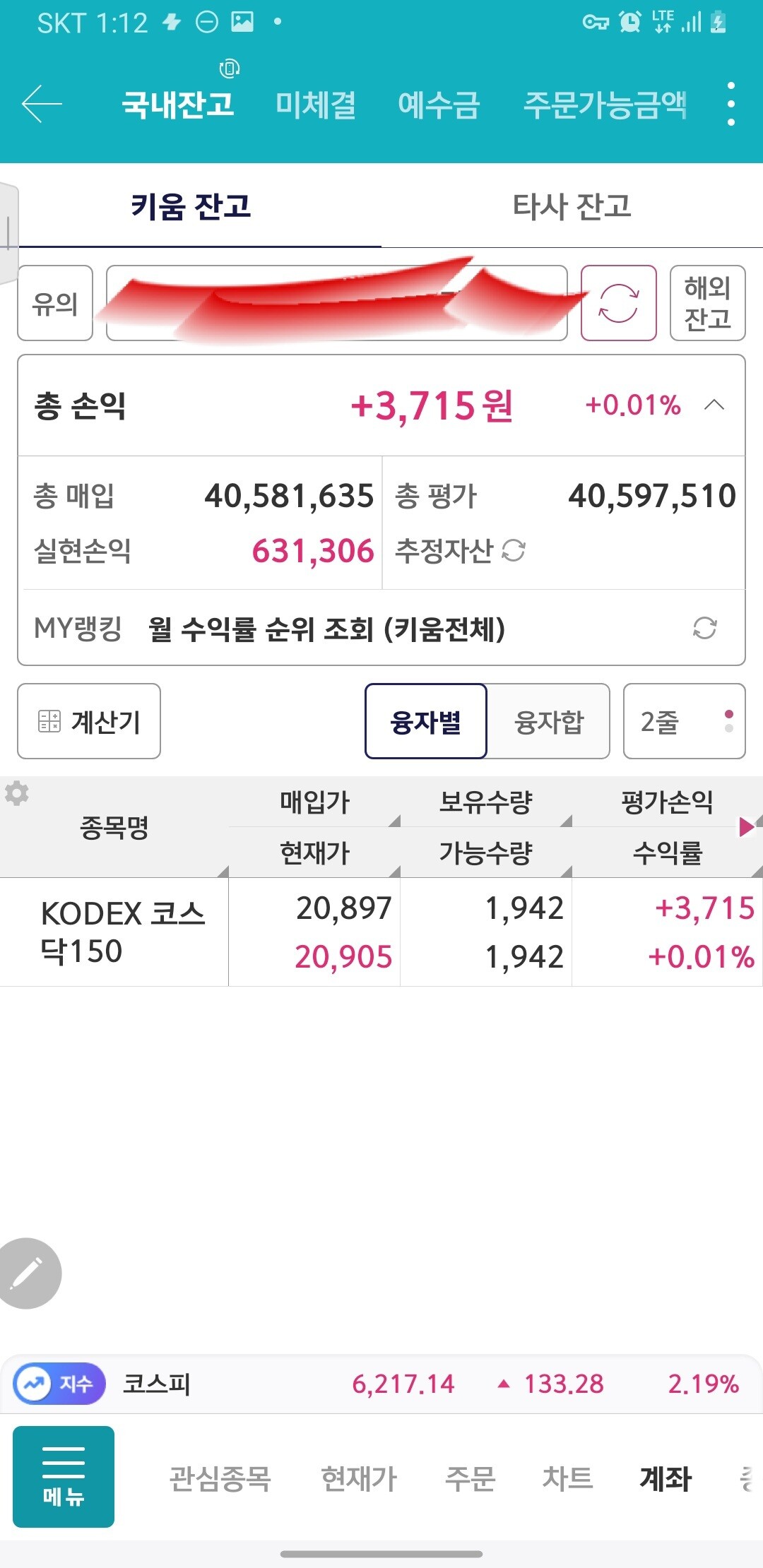
Task: Tap the 해외잔고 button
Action: tap(707, 303)
